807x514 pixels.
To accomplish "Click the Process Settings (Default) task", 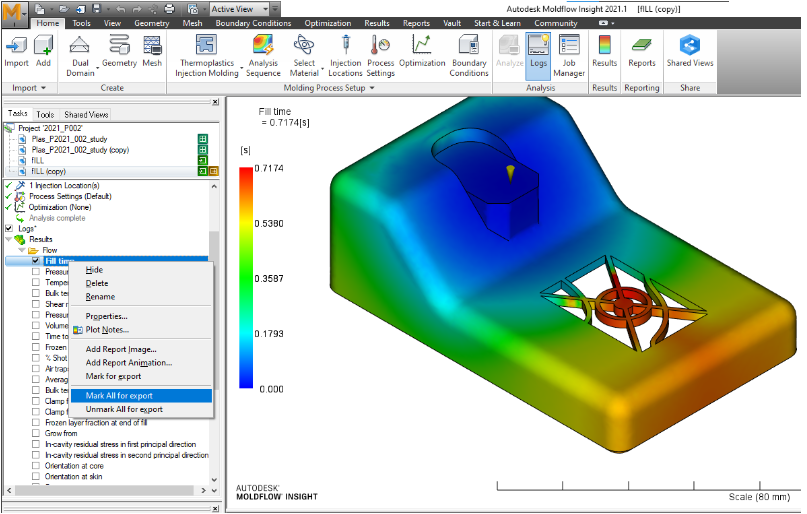I will [x=70, y=196].
